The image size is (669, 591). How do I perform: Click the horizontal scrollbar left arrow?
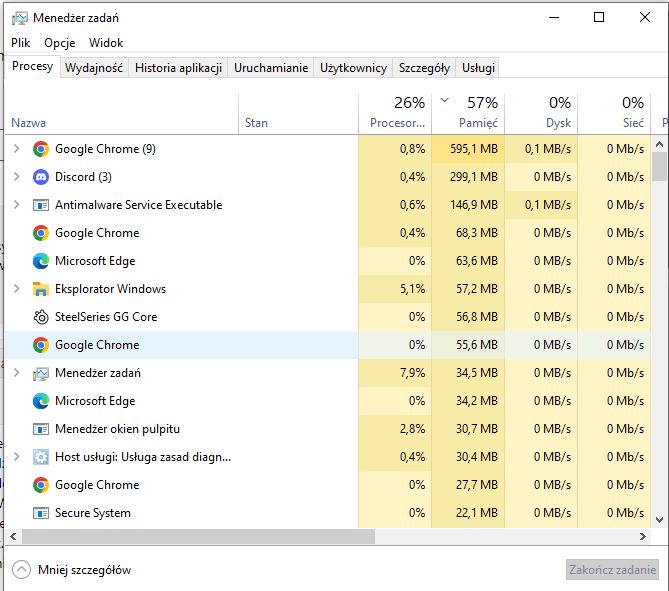(x=13, y=536)
